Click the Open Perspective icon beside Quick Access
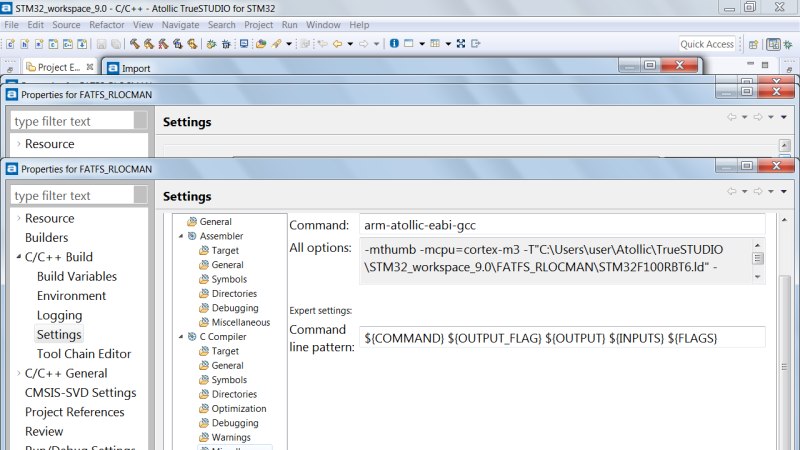This screenshot has width=800, height=450. (x=753, y=44)
